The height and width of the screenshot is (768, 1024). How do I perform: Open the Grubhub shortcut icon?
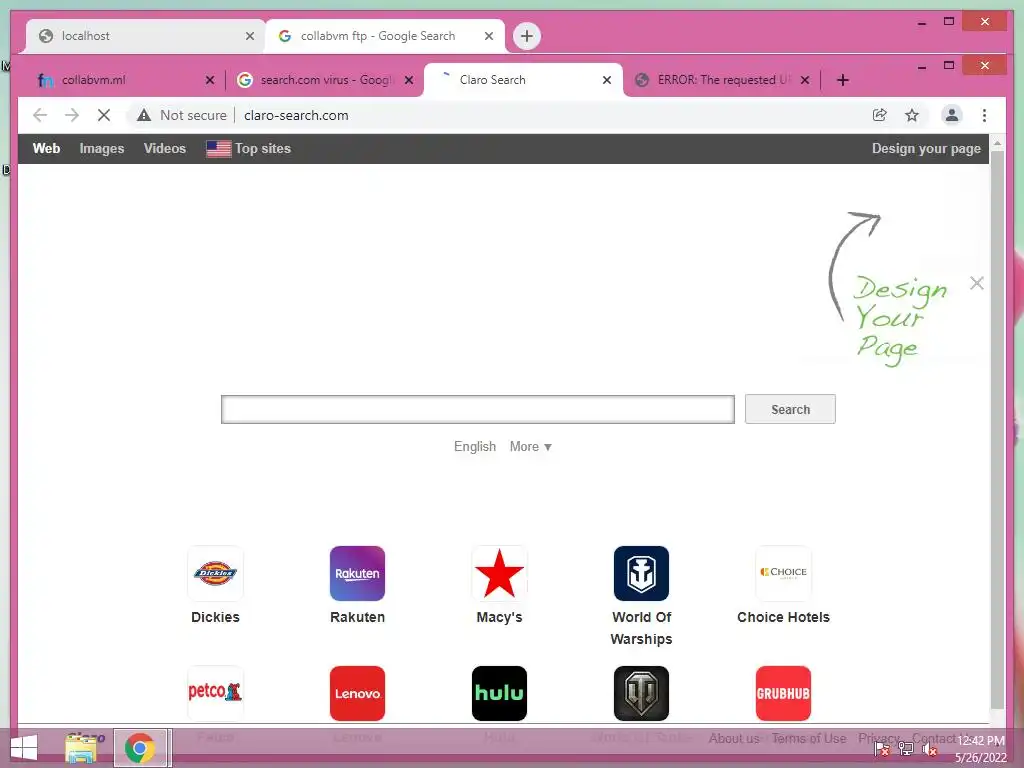click(x=783, y=693)
